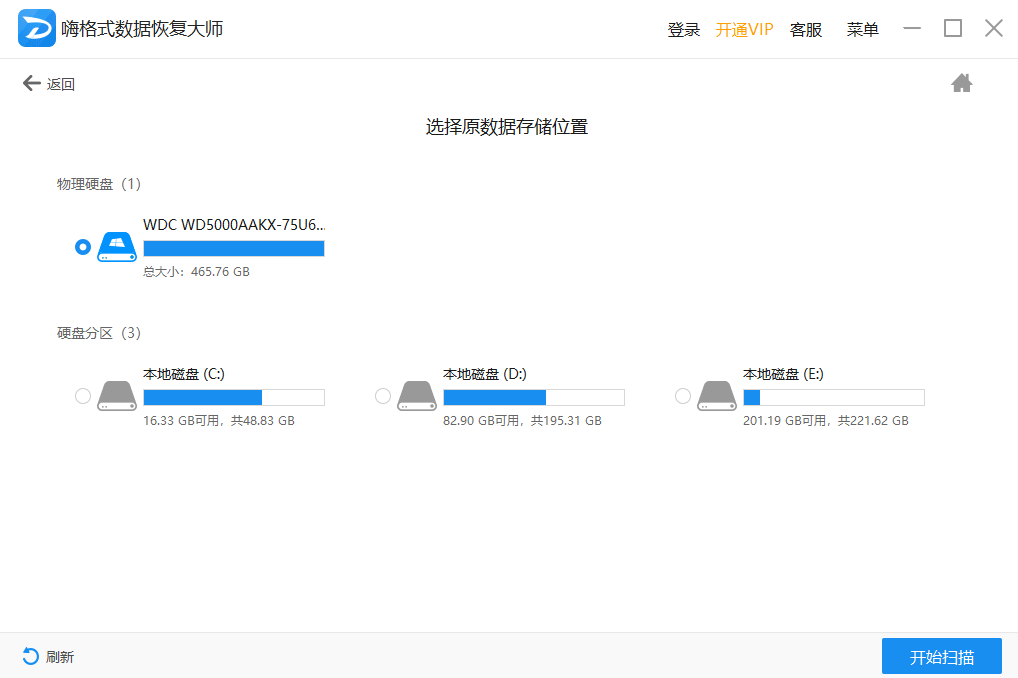Click the local disk C: drive icon
This screenshot has height=678, width=1018.
click(x=116, y=396)
